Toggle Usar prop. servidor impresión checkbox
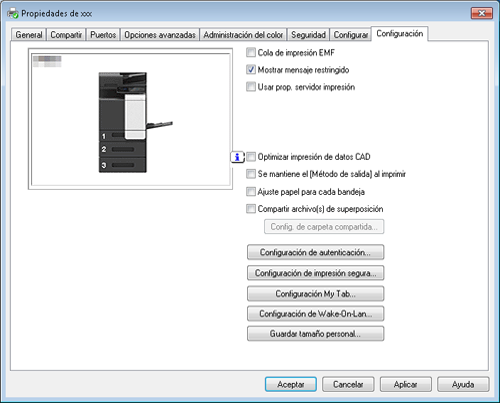500x403 pixels. (x=251, y=87)
